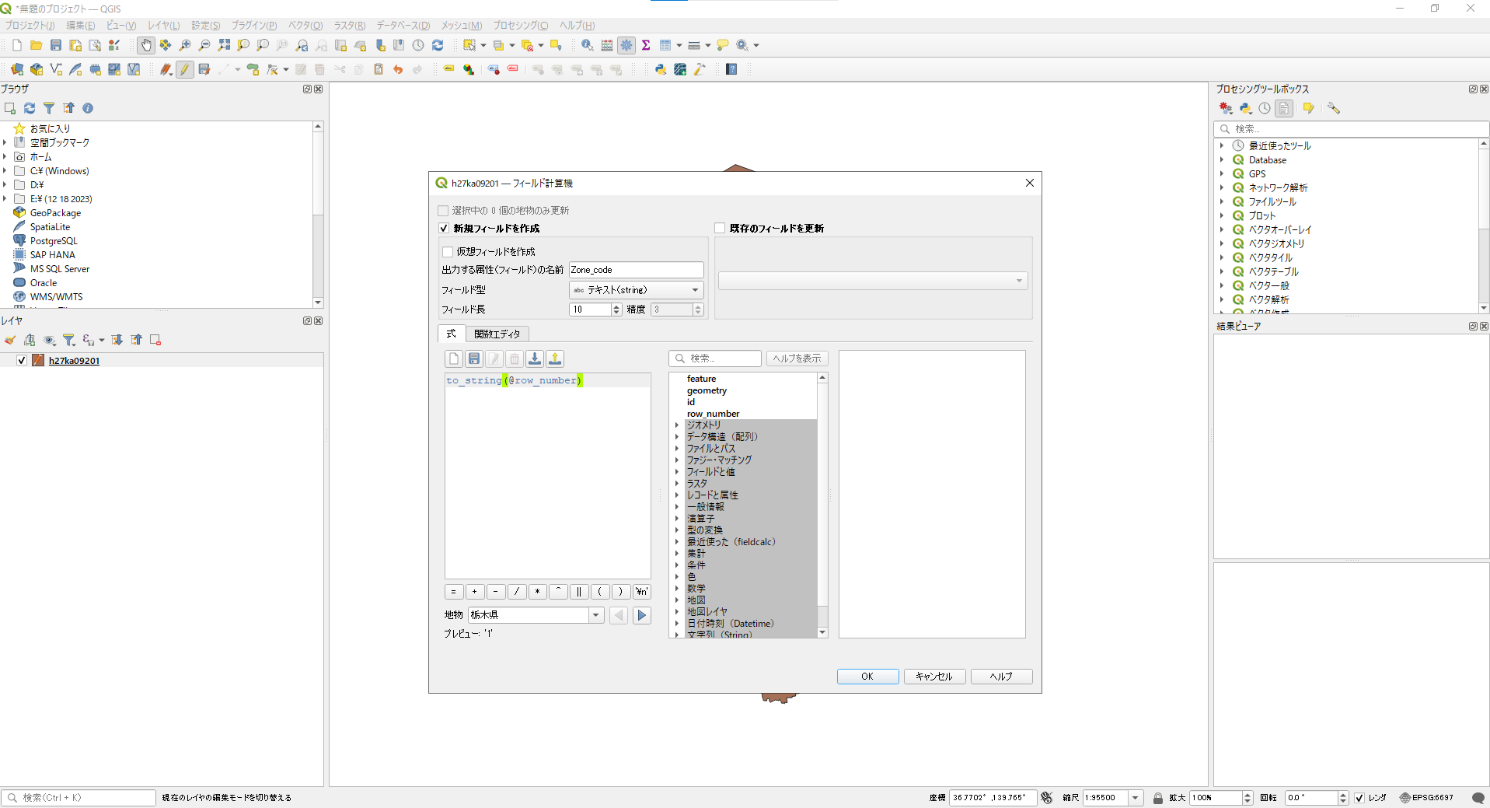Image resolution: width=1490 pixels, height=808 pixels.
Task: Open processing options wrench icon
Action: (x=1333, y=108)
